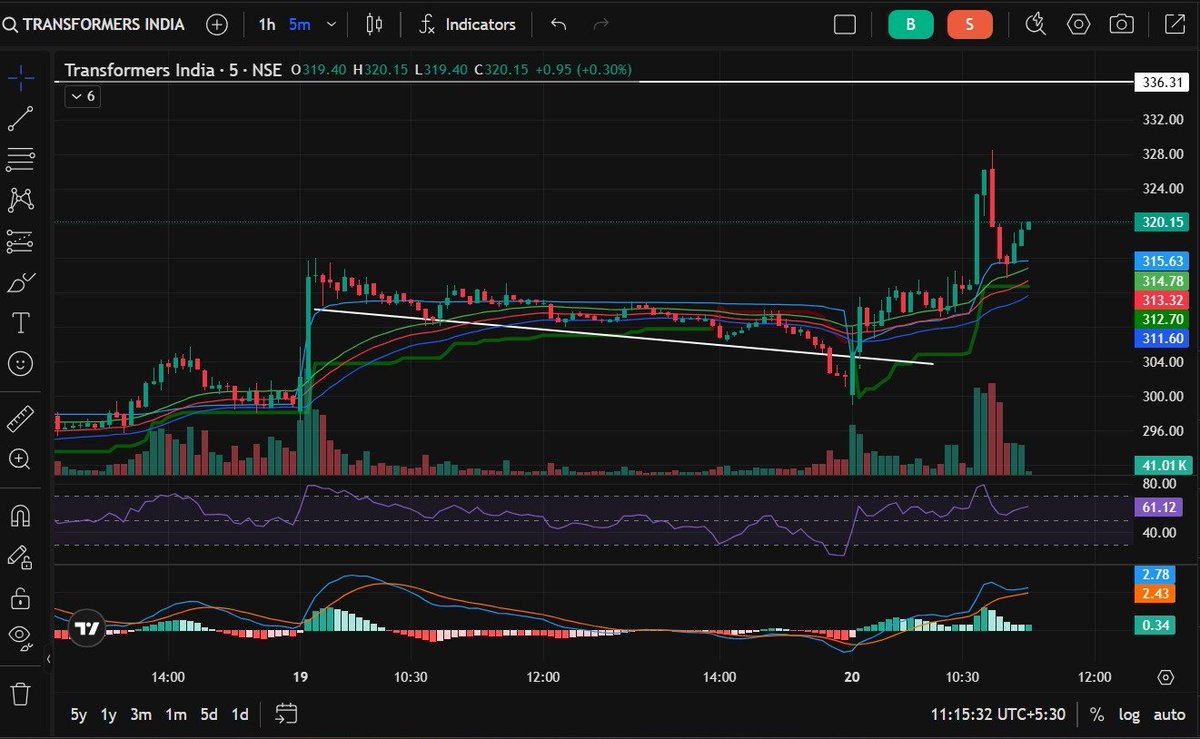The image size is (1200, 739).
Task: Select the 5m timeframe
Action: [299, 24]
